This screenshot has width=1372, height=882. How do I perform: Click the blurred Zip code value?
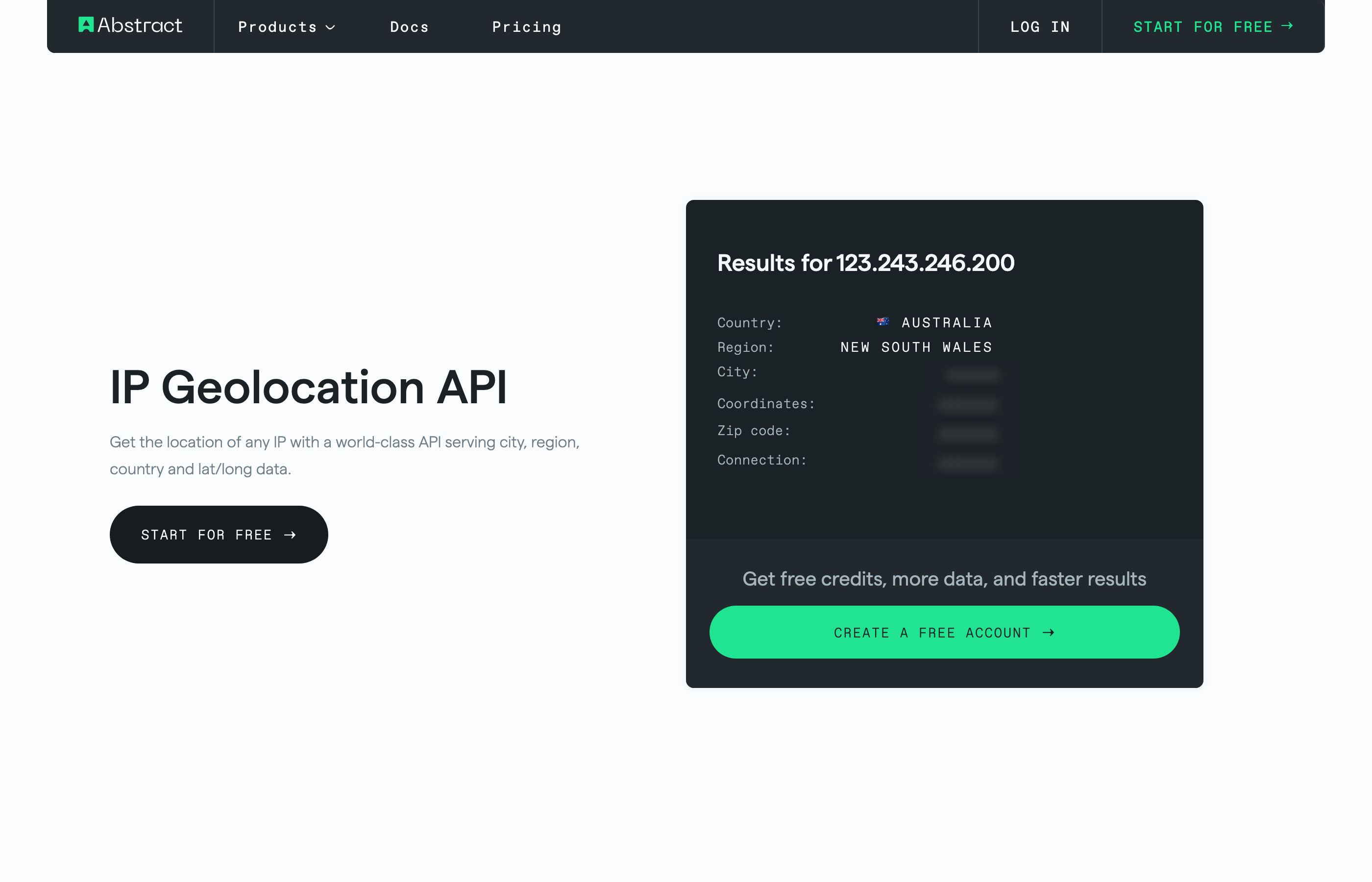[968, 434]
